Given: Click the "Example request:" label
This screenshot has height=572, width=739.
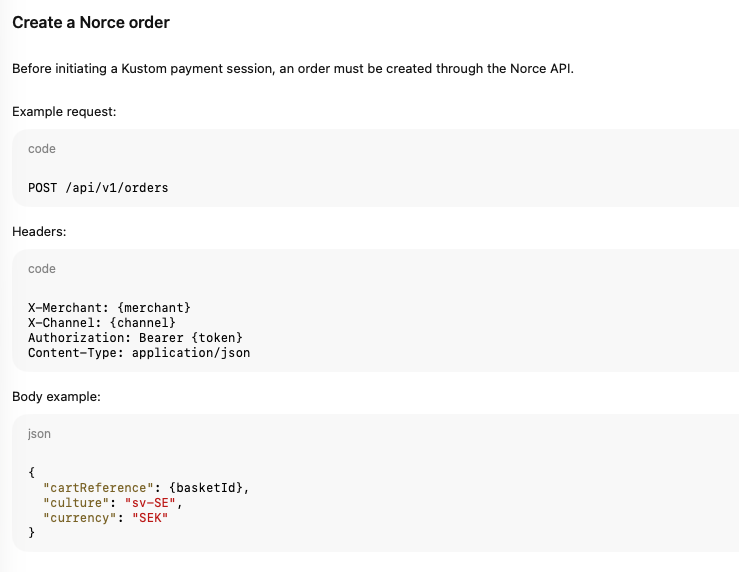Looking at the screenshot, I should (x=64, y=111).
